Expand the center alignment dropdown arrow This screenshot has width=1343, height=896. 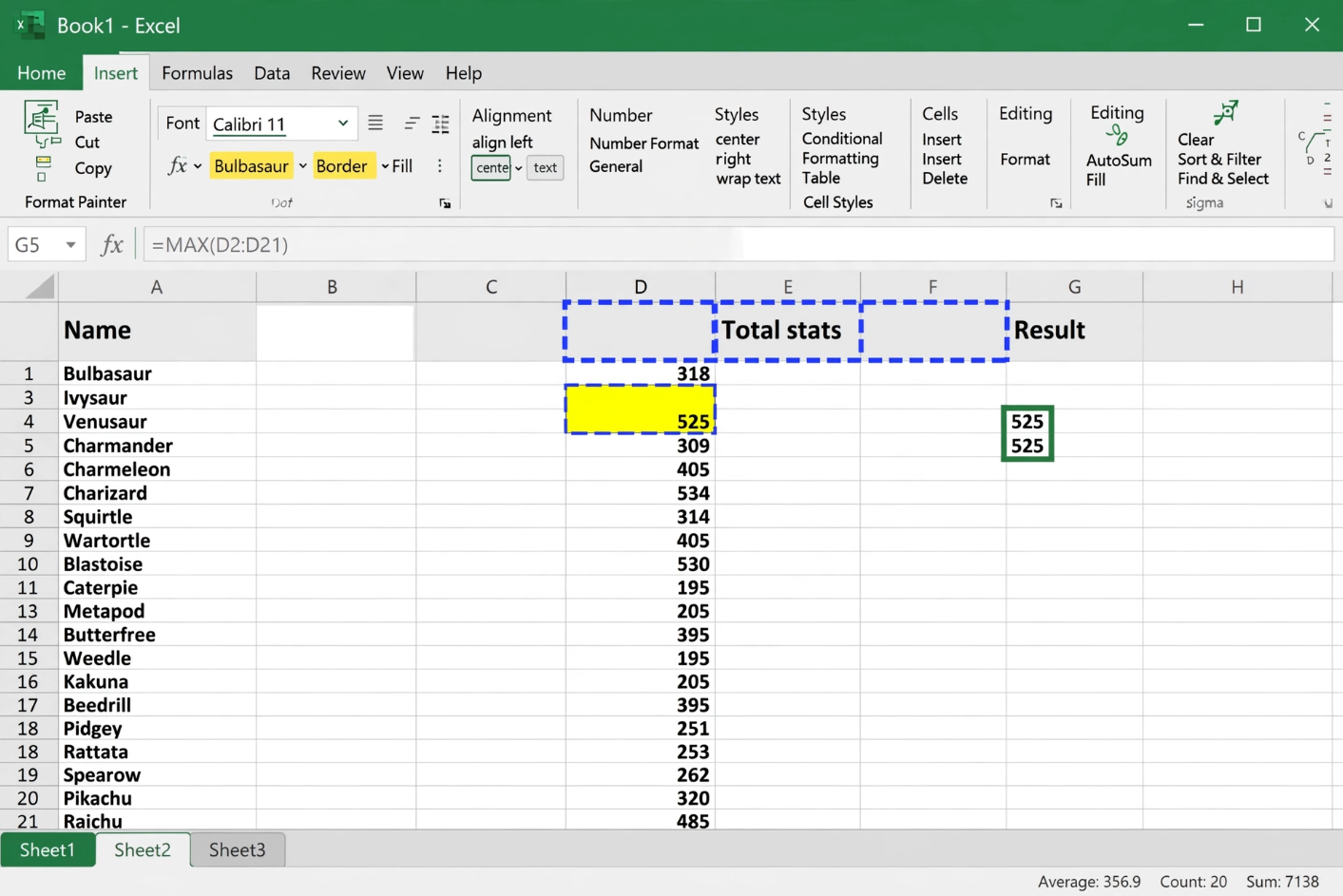point(518,168)
